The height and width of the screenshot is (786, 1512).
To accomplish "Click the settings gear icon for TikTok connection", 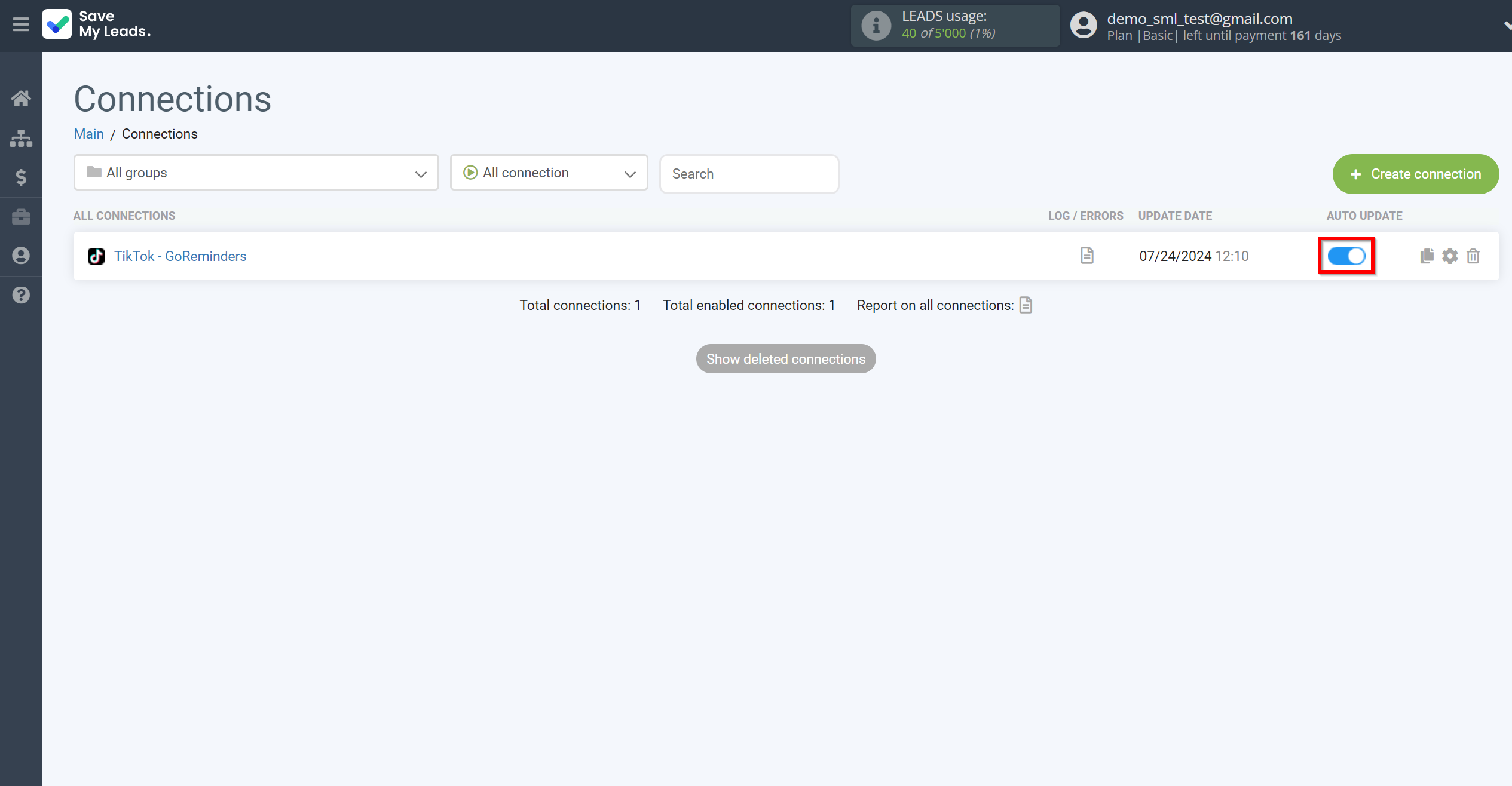I will (1450, 256).
